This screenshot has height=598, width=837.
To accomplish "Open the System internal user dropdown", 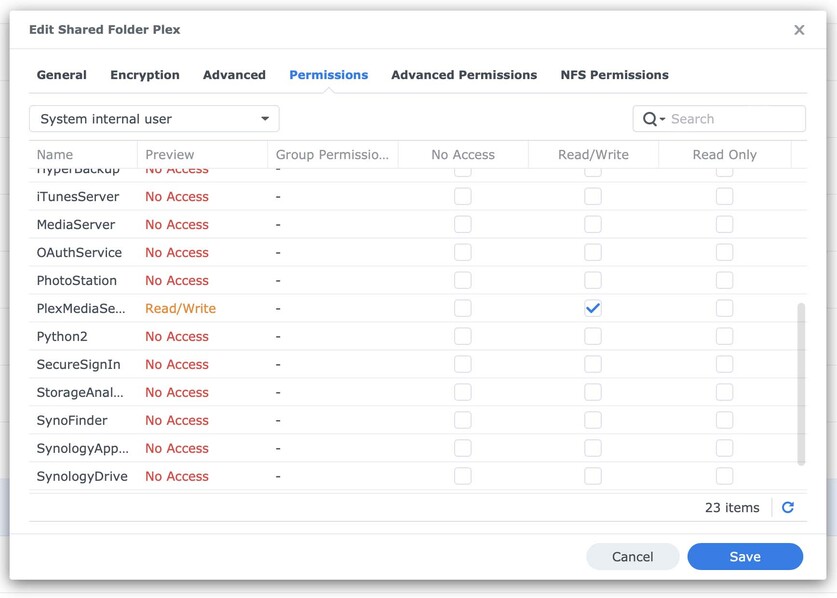I will (154, 119).
